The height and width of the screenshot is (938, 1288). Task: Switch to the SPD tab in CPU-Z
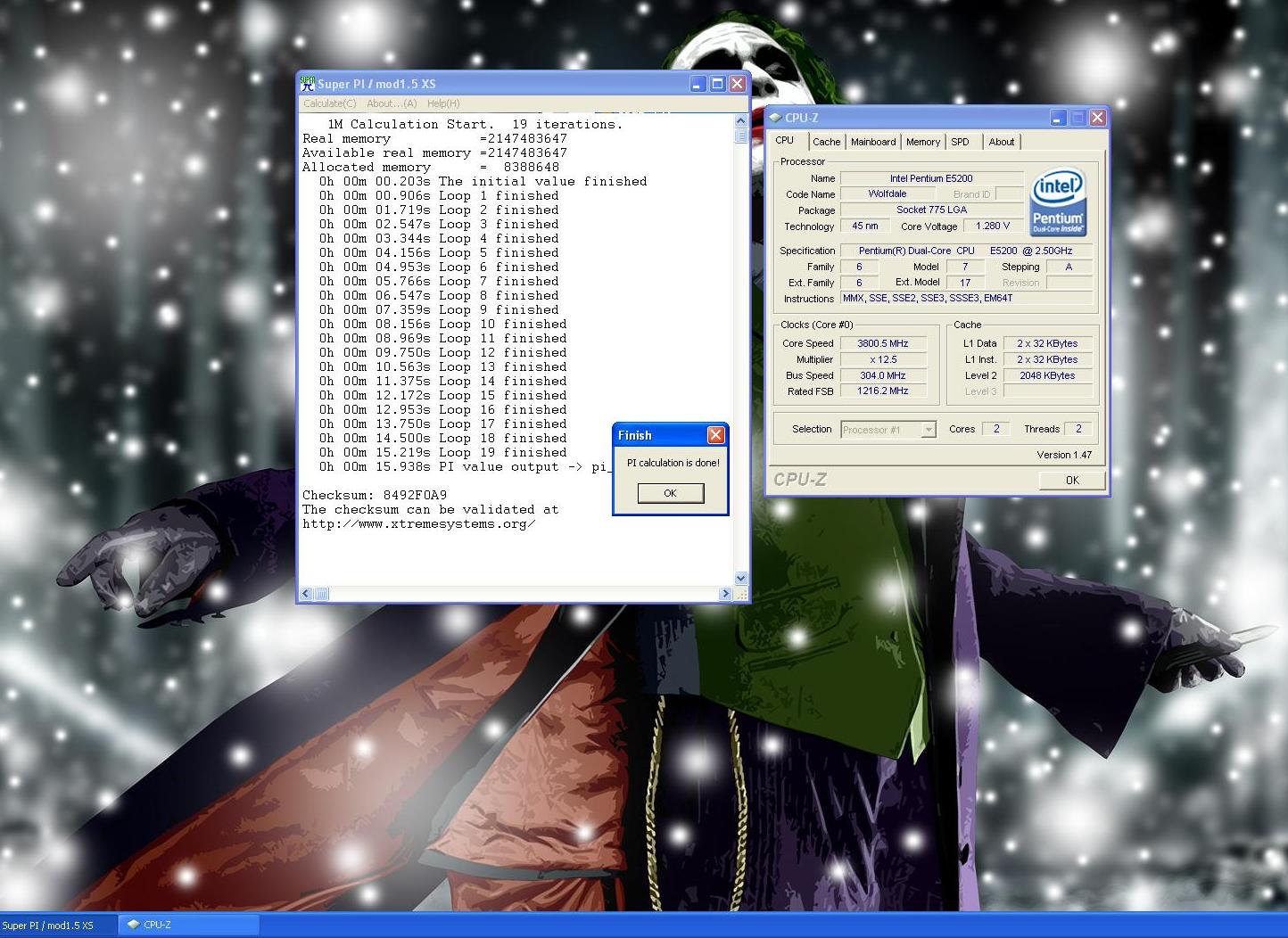[x=961, y=142]
